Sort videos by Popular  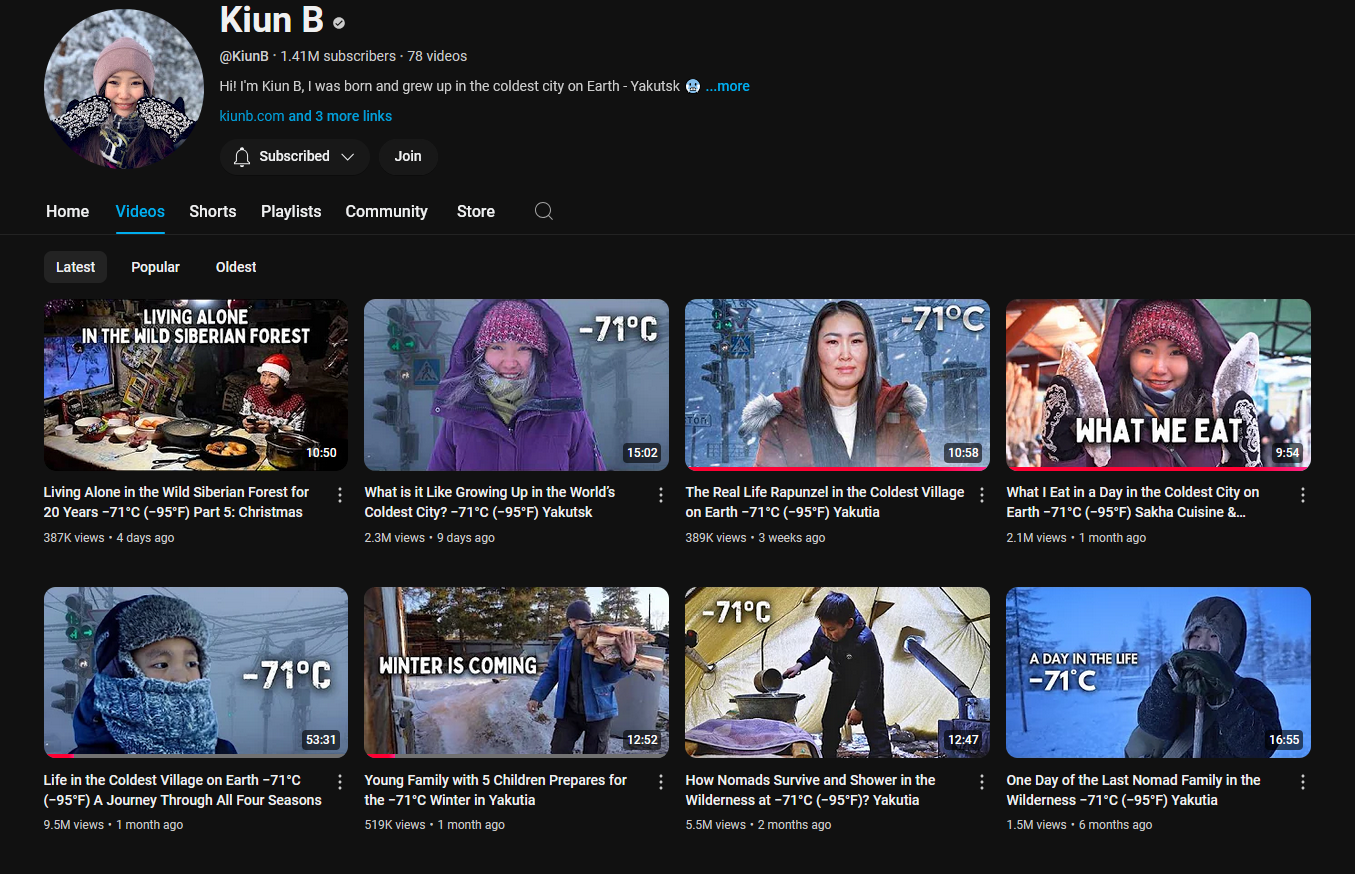click(x=155, y=267)
